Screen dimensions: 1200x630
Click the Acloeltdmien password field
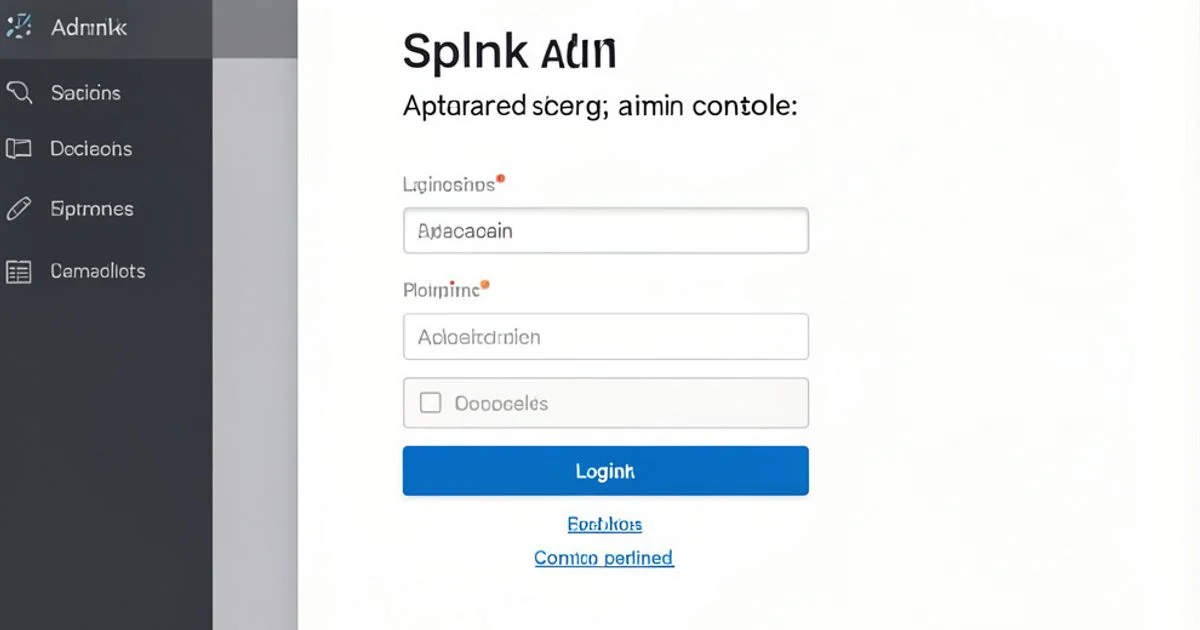click(x=605, y=336)
